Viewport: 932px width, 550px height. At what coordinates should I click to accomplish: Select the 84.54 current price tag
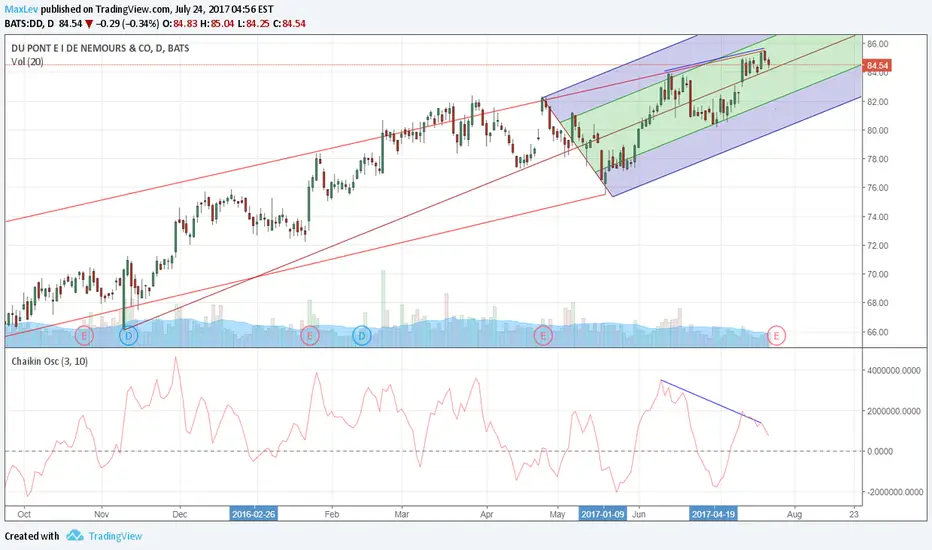877,65
